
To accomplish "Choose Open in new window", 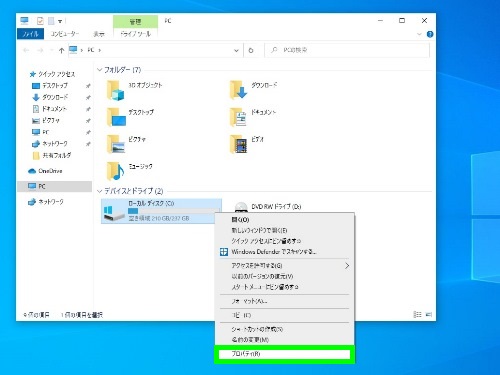I will [284, 230].
